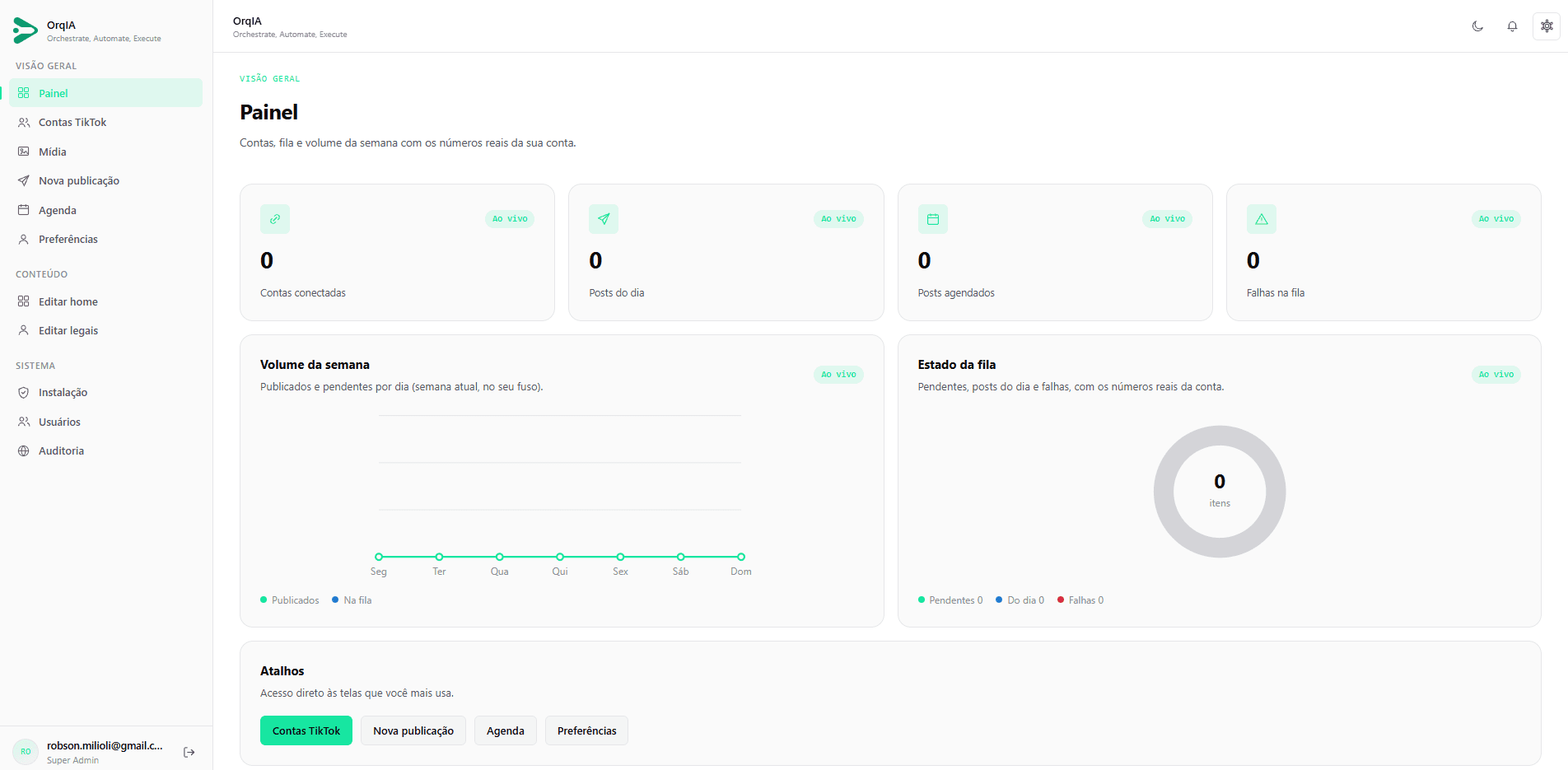Click the OrqIA logo icon
Viewport: 1568px width, 770px height.
pos(26,30)
